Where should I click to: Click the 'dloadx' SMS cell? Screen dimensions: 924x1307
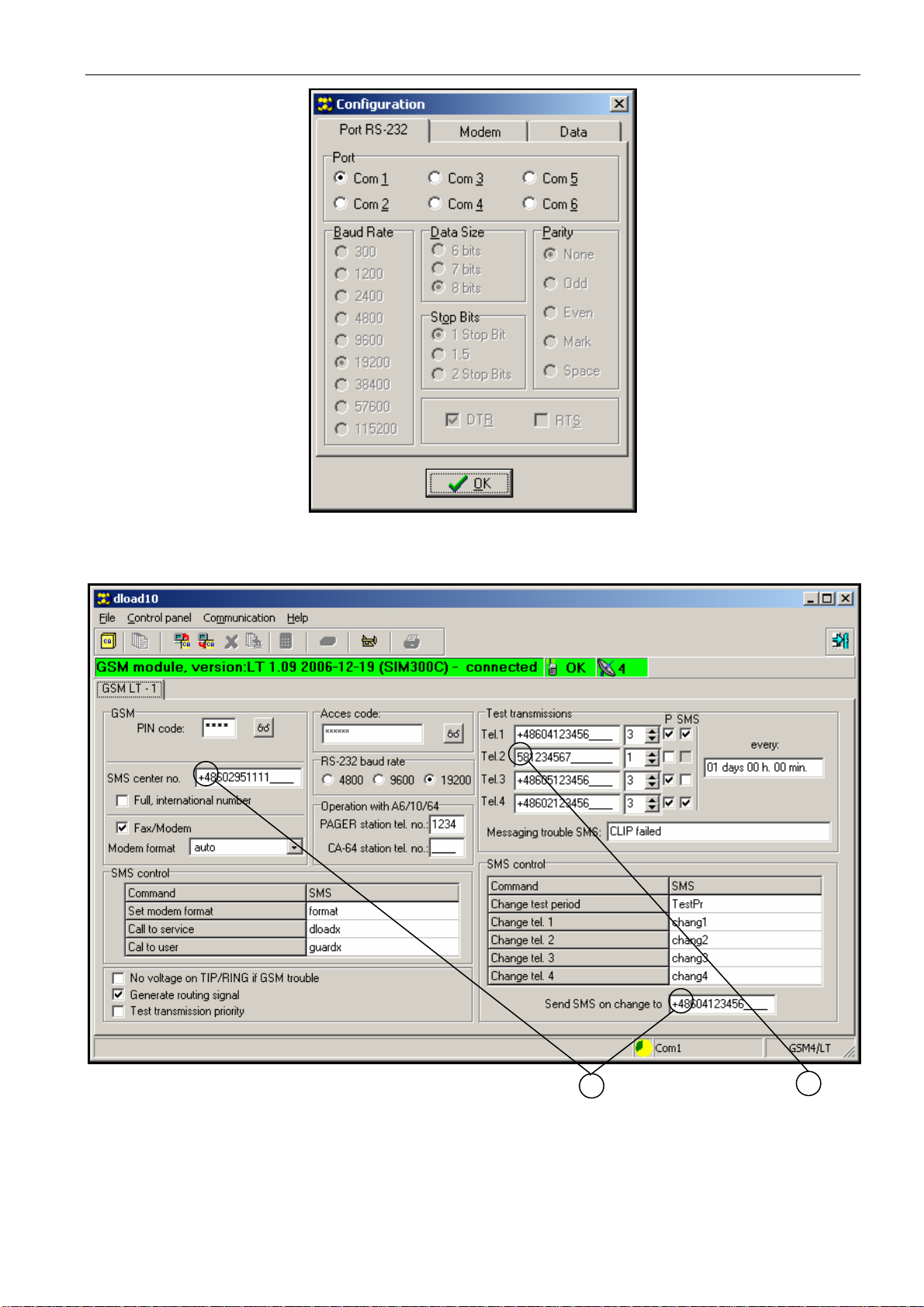pyautogui.click(x=382, y=929)
